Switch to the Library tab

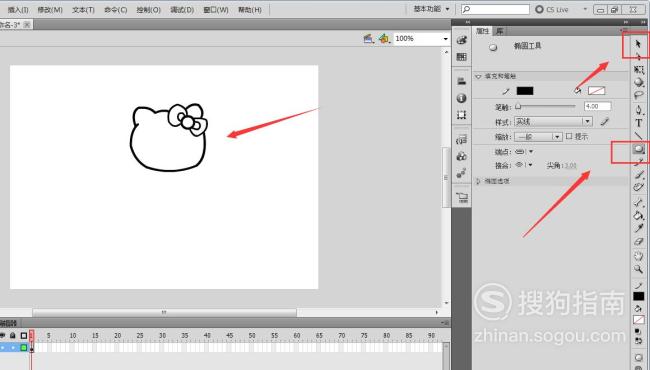tap(500, 31)
